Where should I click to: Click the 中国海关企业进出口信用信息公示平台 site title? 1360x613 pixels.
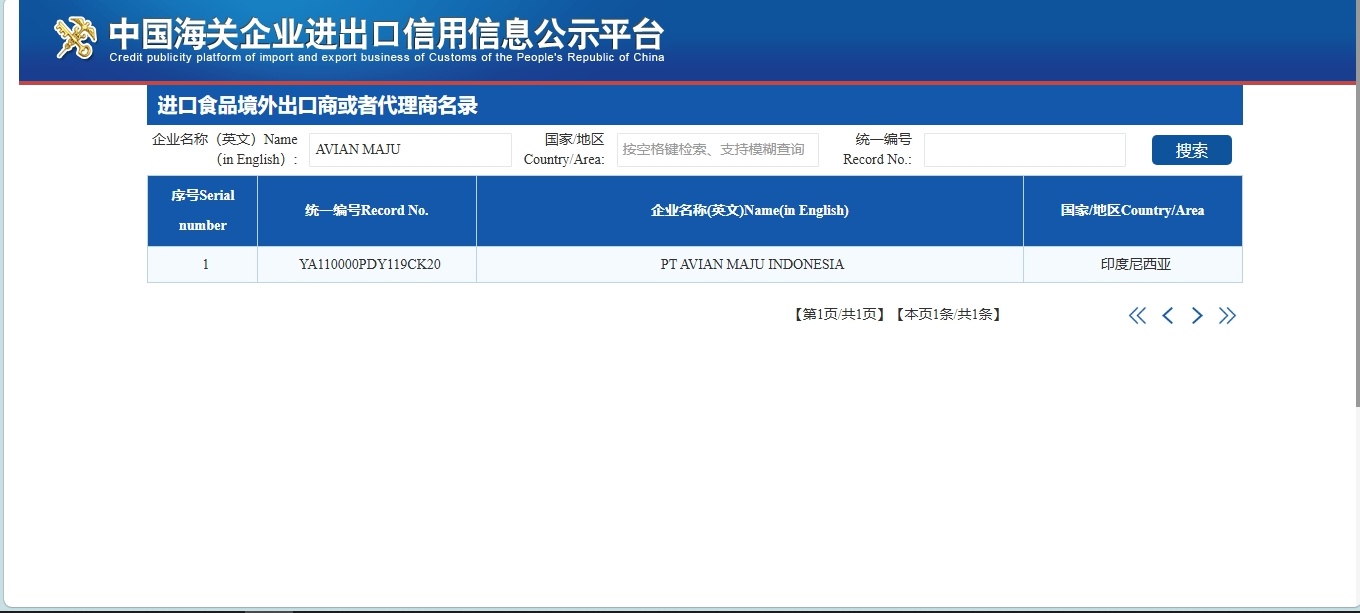click(x=386, y=34)
